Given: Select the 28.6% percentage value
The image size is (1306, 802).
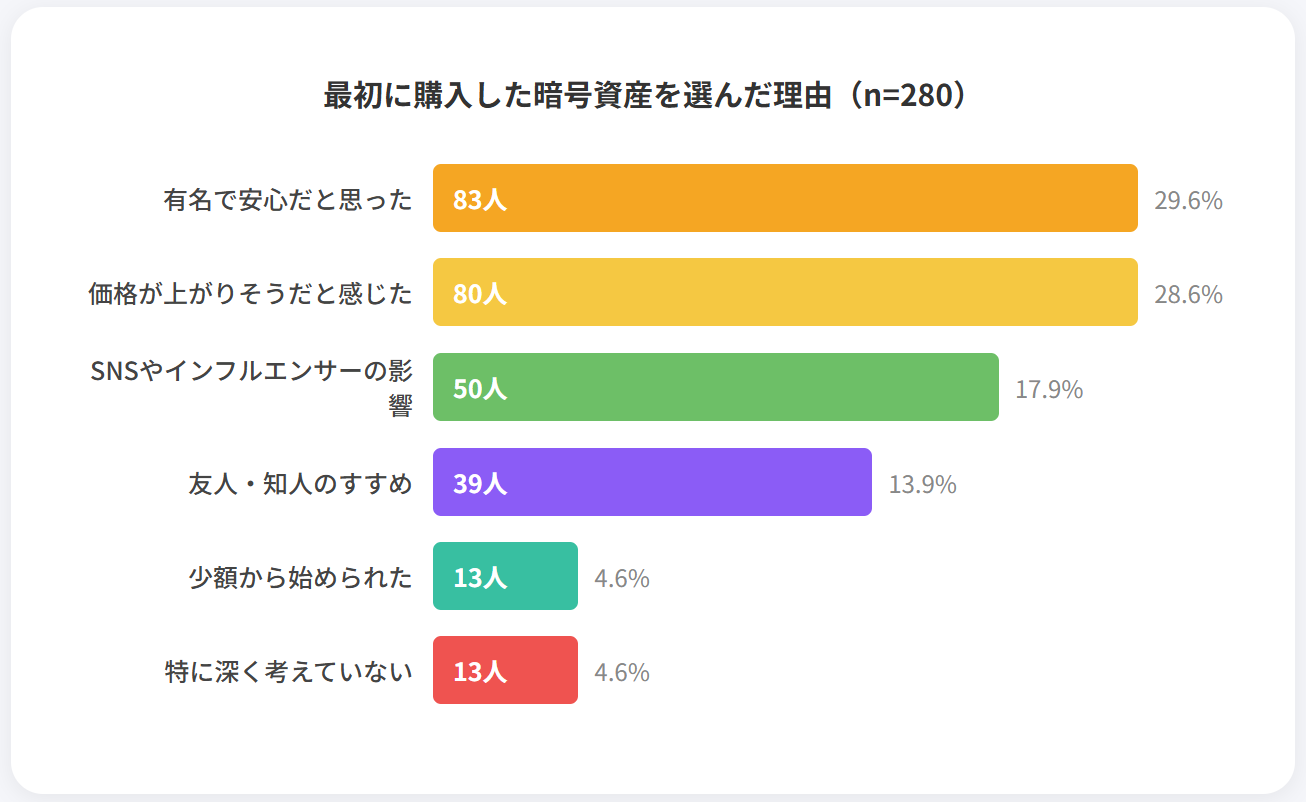Looking at the screenshot, I should pos(1188,294).
